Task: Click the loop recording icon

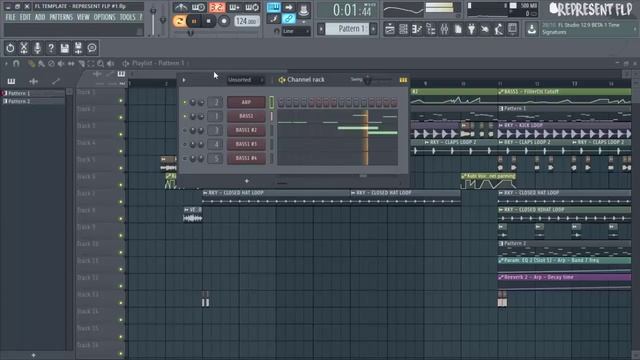Action: [252, 7]
